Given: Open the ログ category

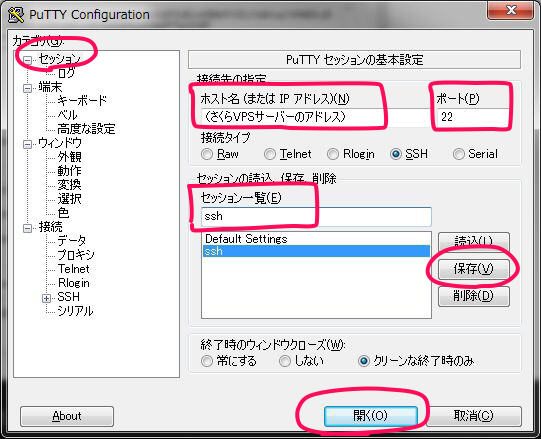Looking at the screenshot, I should (66, 73).
